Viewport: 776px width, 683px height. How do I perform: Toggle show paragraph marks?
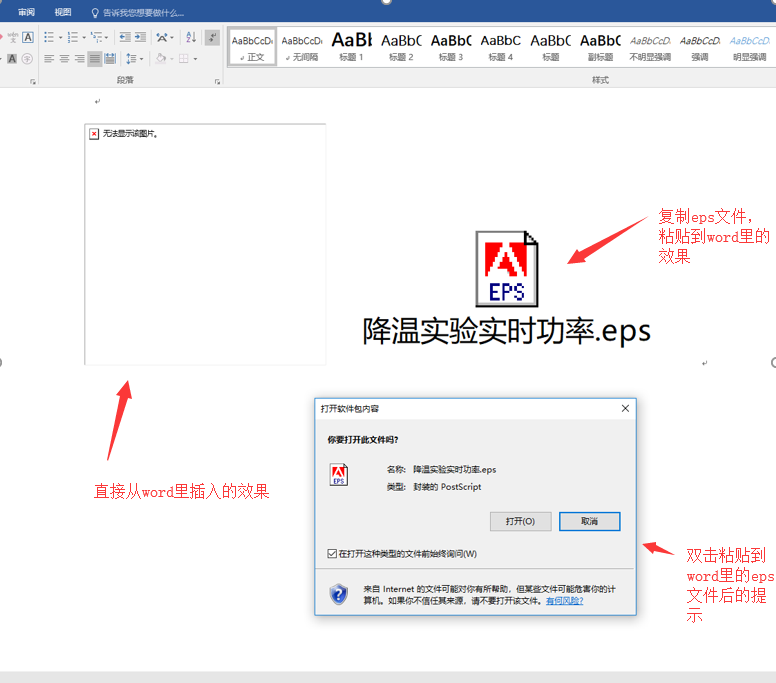(x=212, y=37)
